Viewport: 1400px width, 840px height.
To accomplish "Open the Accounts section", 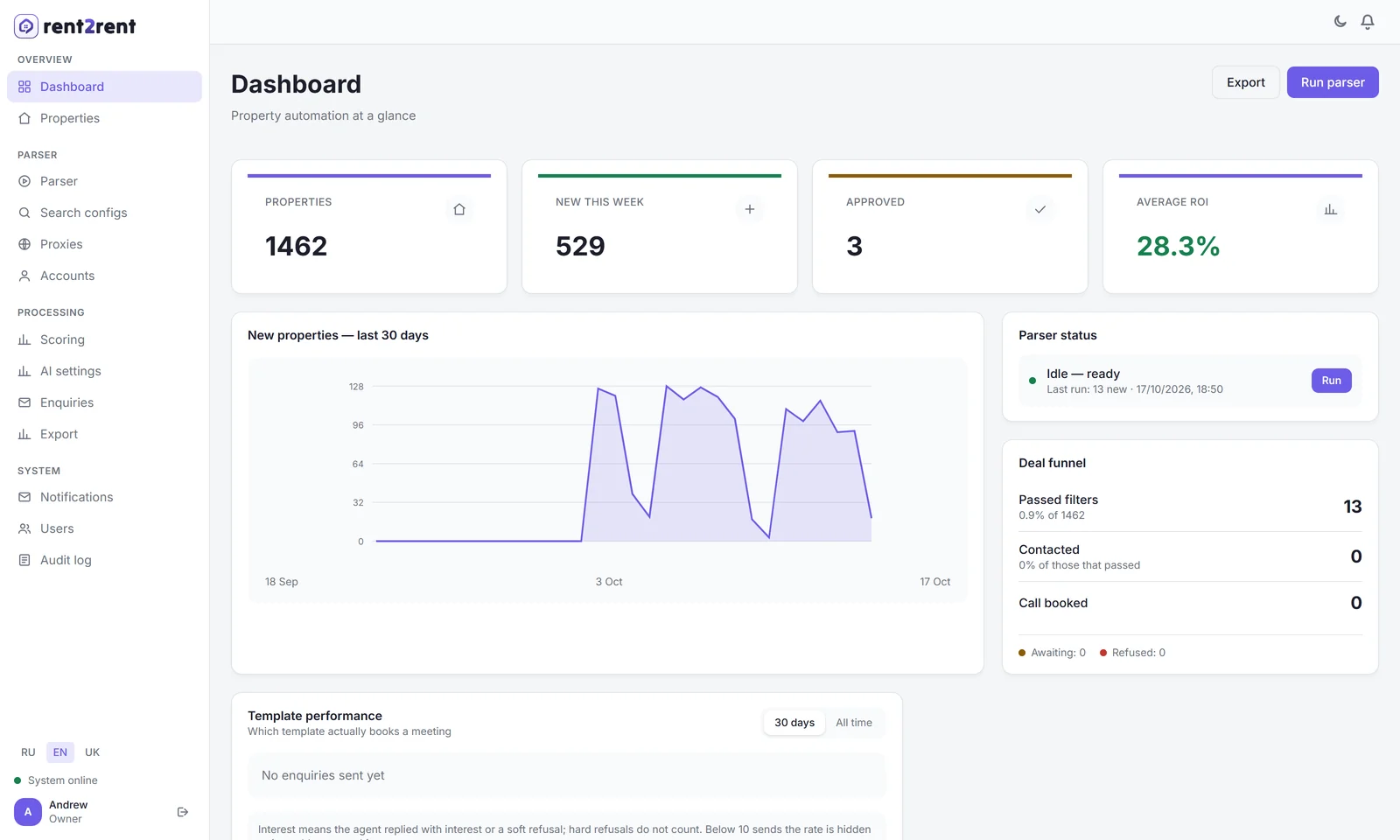I will (104, 276).
